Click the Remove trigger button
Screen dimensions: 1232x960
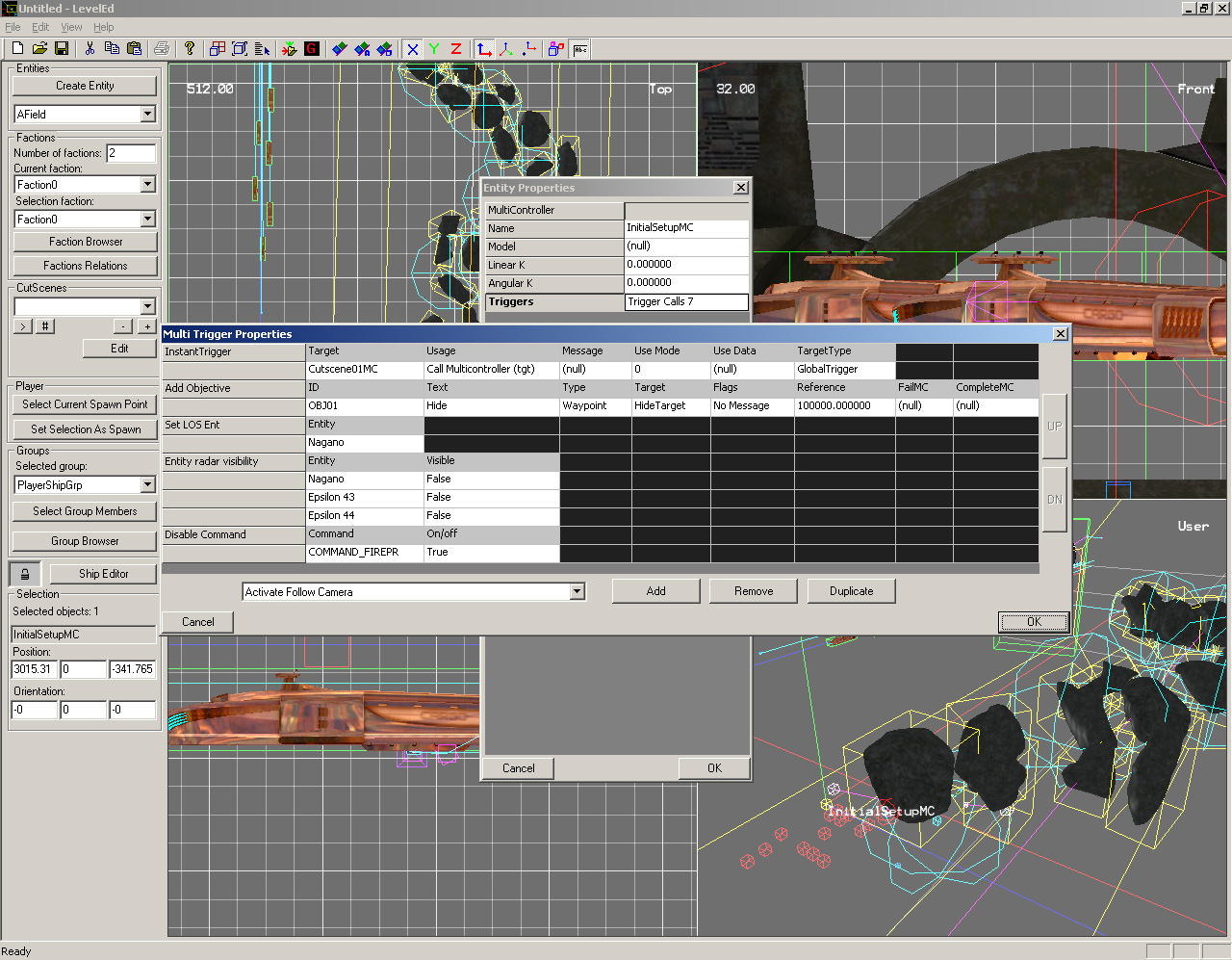click(754, 591)
